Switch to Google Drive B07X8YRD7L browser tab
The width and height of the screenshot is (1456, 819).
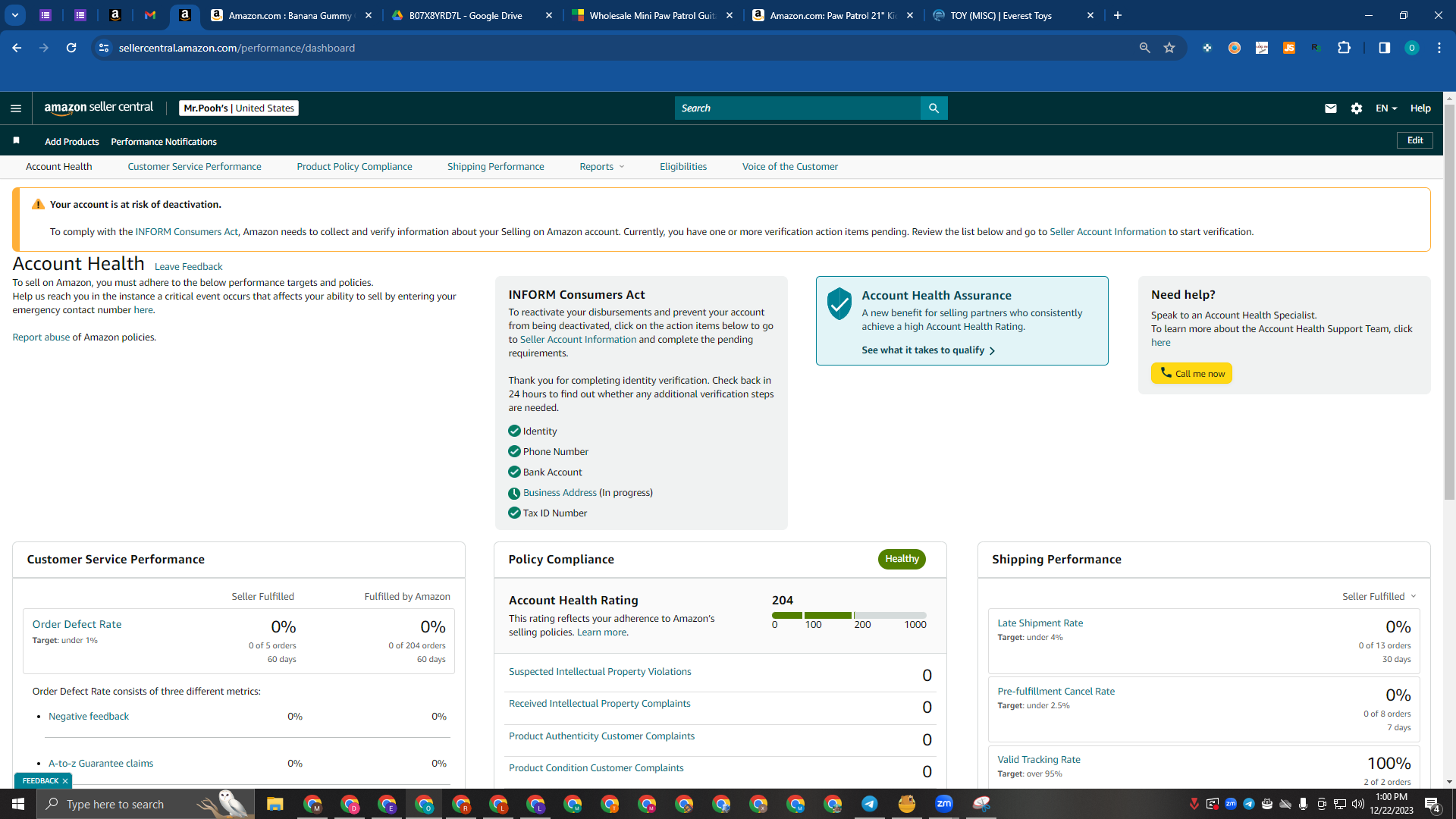point(472,15)
